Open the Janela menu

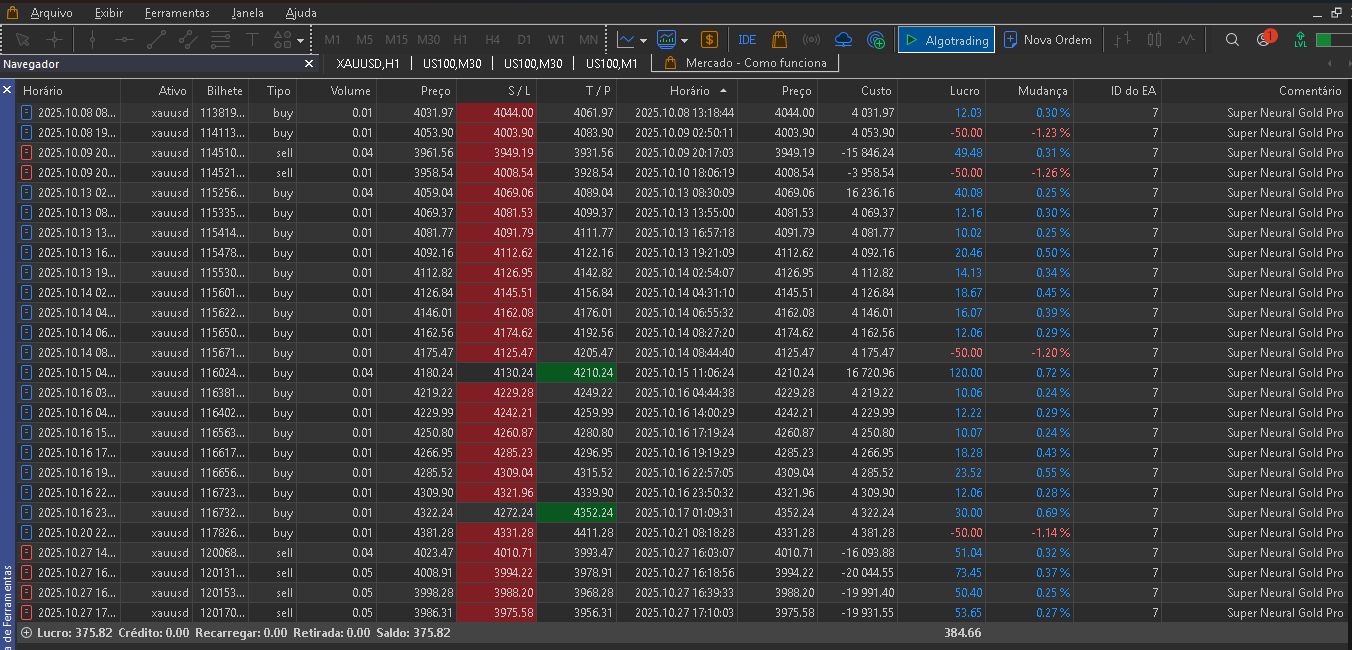tap(247, 13)
